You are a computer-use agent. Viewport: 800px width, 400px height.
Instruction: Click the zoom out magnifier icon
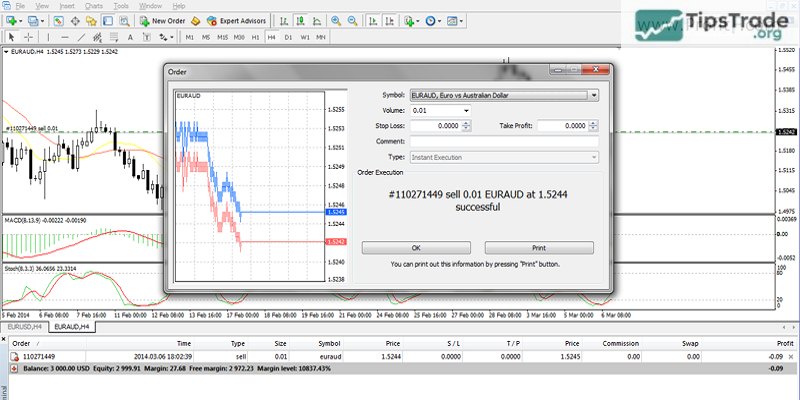pyautogui.click(x=352, y=20)
